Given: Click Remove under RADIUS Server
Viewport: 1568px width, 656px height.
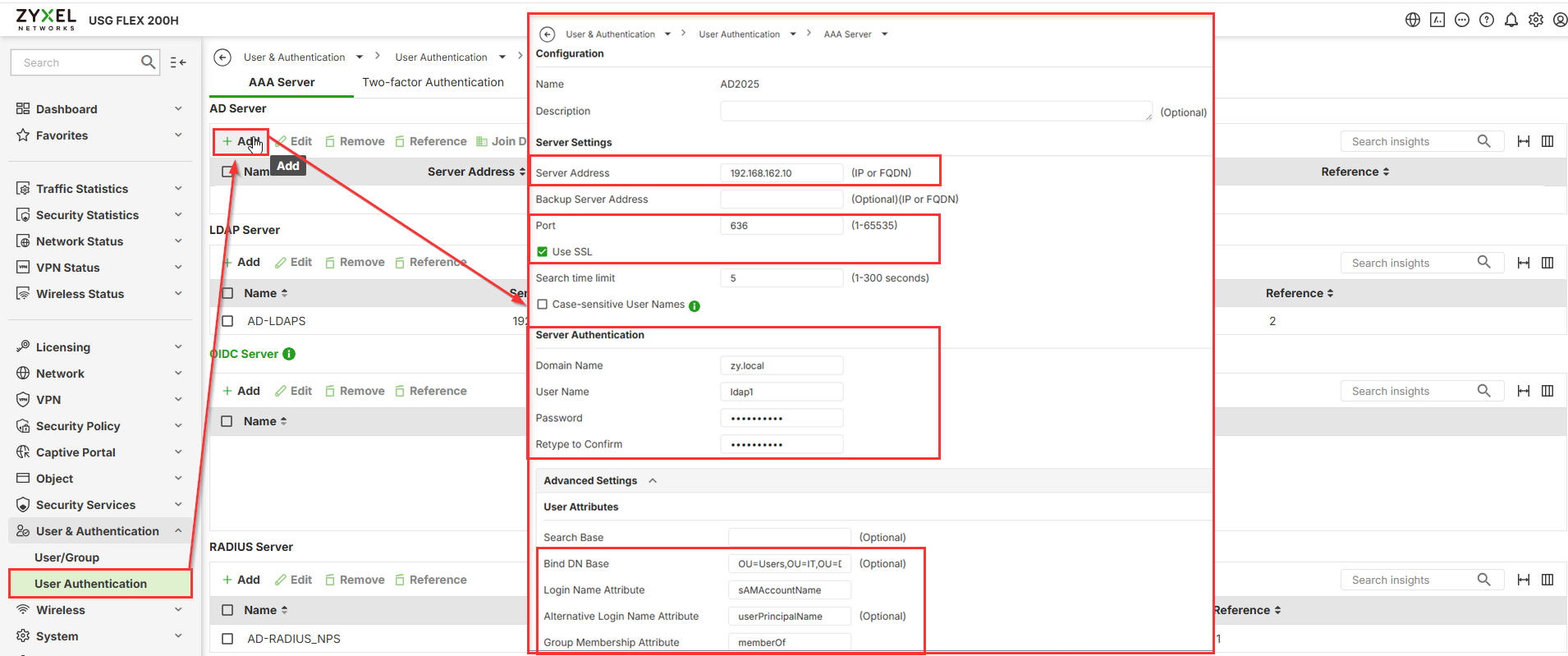Looking at the screenshot, I should (355, 580).
